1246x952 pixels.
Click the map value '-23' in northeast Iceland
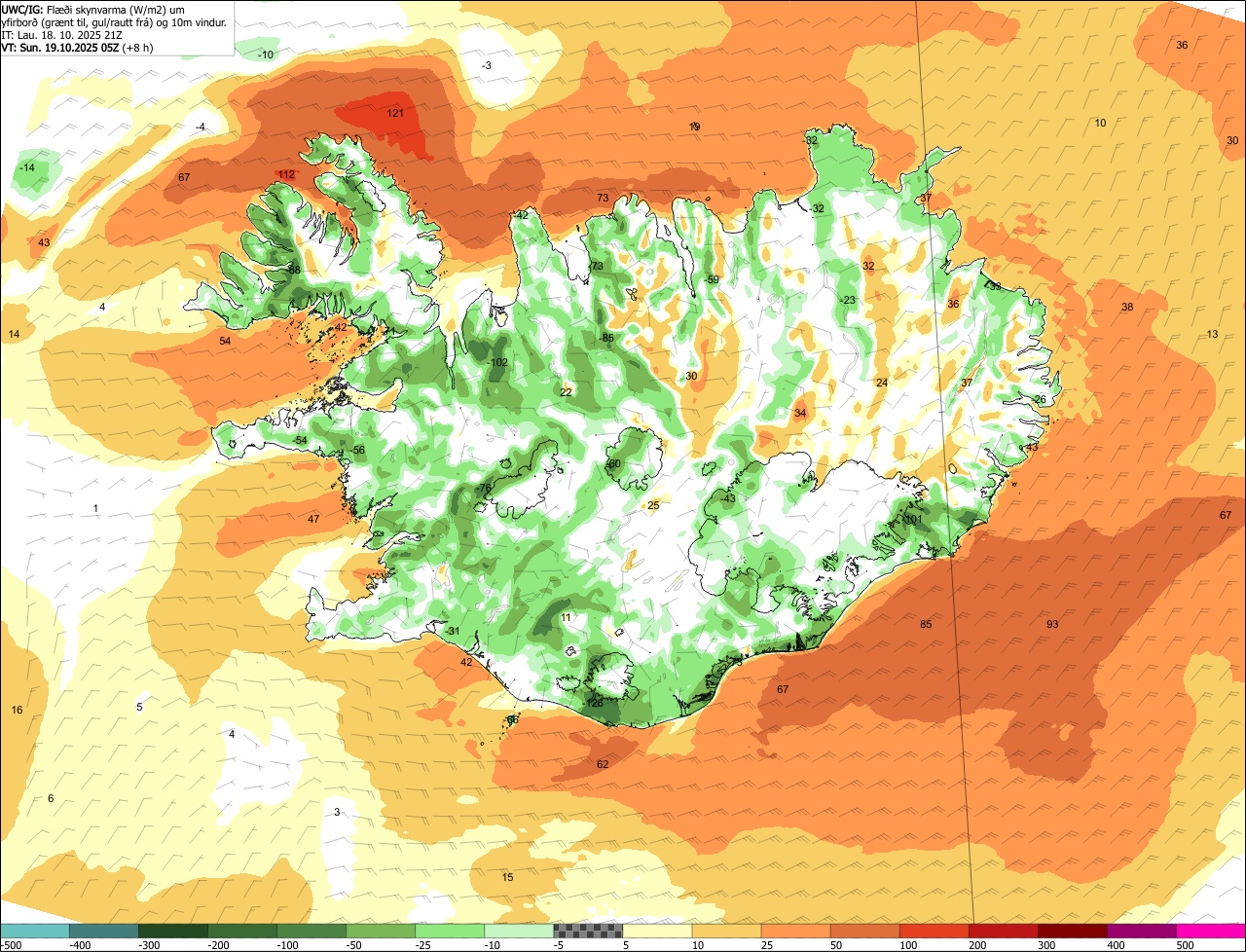tap(848, 300)
